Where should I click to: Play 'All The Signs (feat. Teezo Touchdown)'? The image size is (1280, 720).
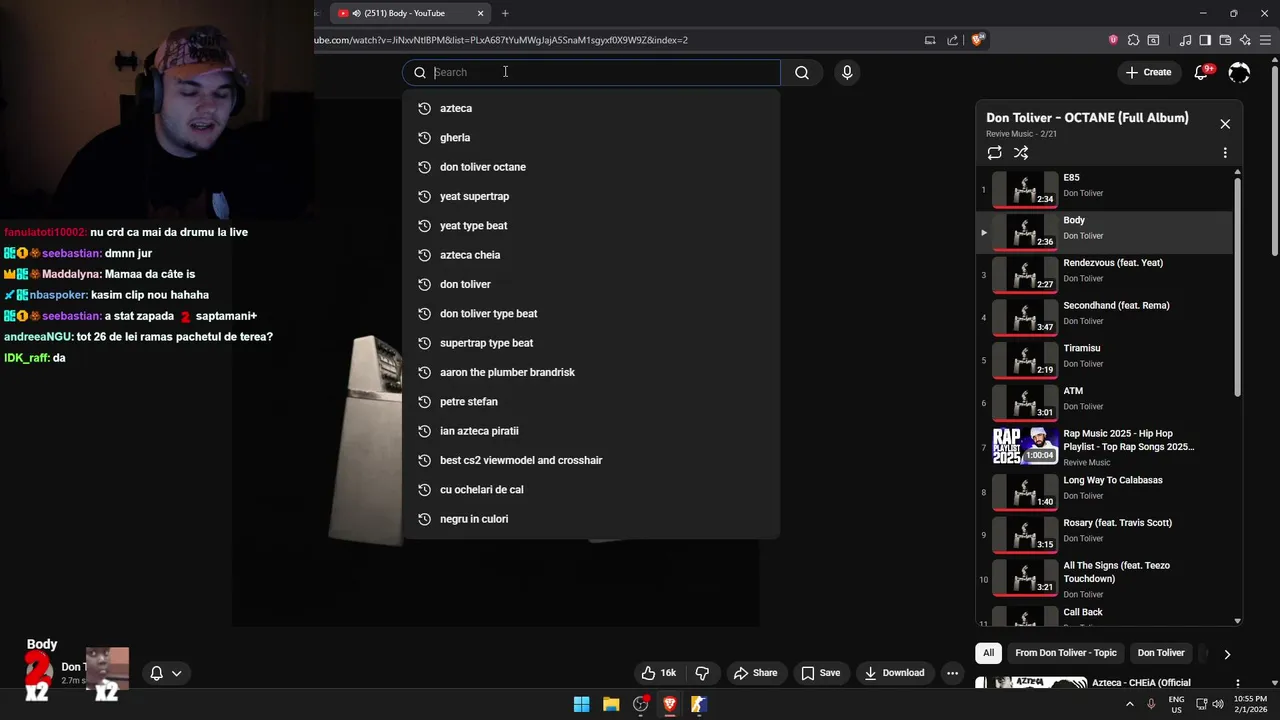coord(1104,579)
